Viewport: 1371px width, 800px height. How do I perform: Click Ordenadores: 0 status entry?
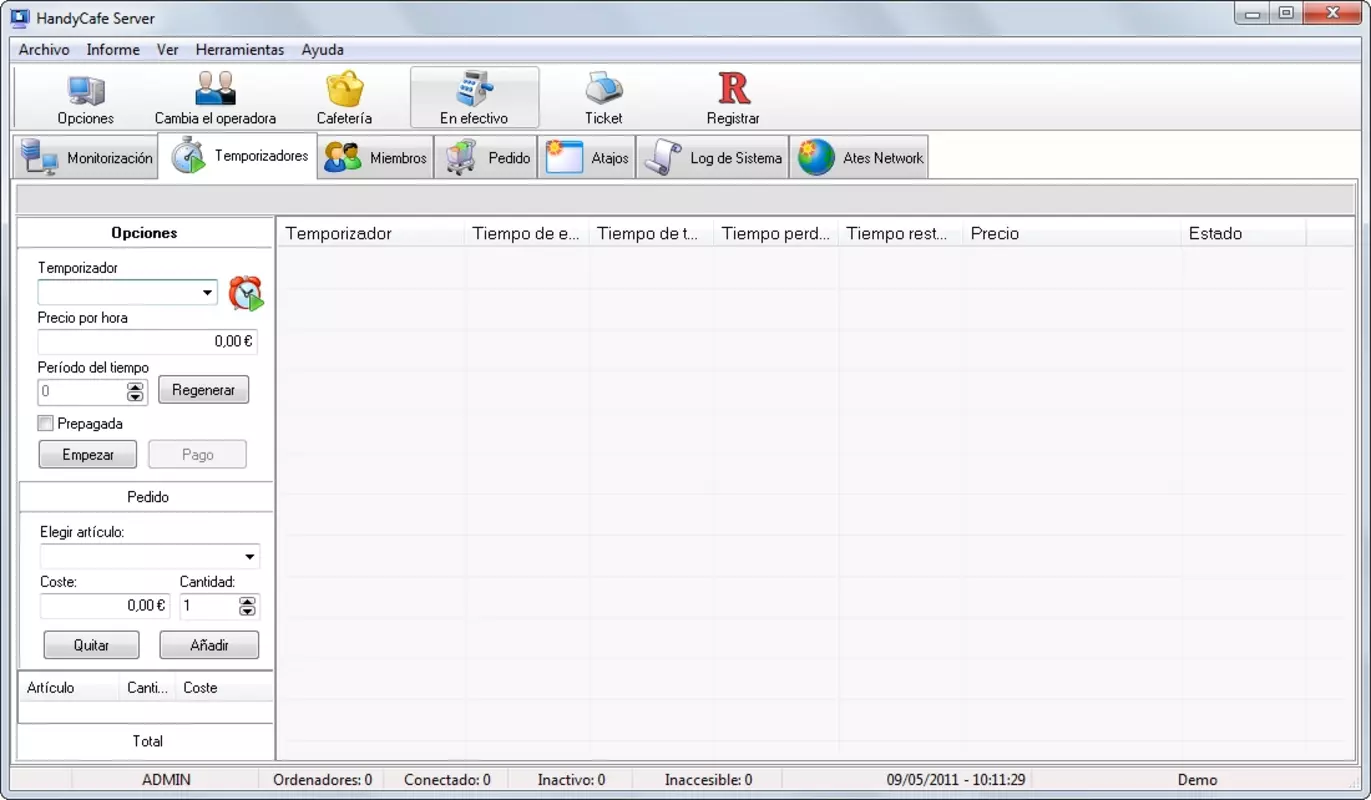coord(322,780)
